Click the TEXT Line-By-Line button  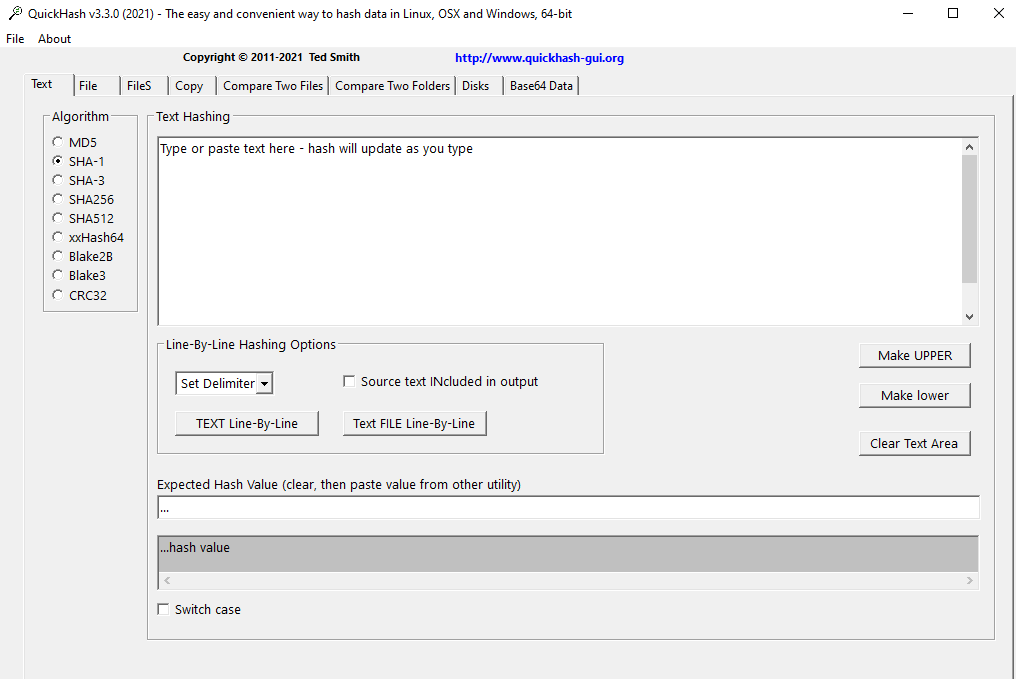pyautogui.click(x=247, y=424)
